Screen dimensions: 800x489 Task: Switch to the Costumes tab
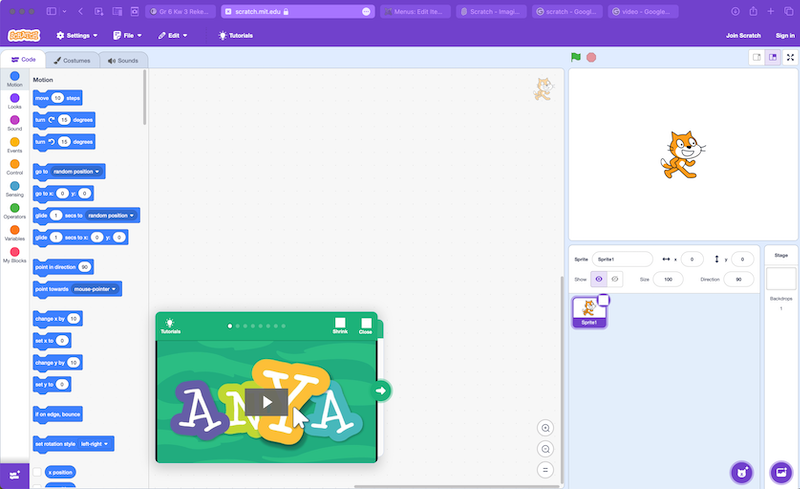(72, 60)
